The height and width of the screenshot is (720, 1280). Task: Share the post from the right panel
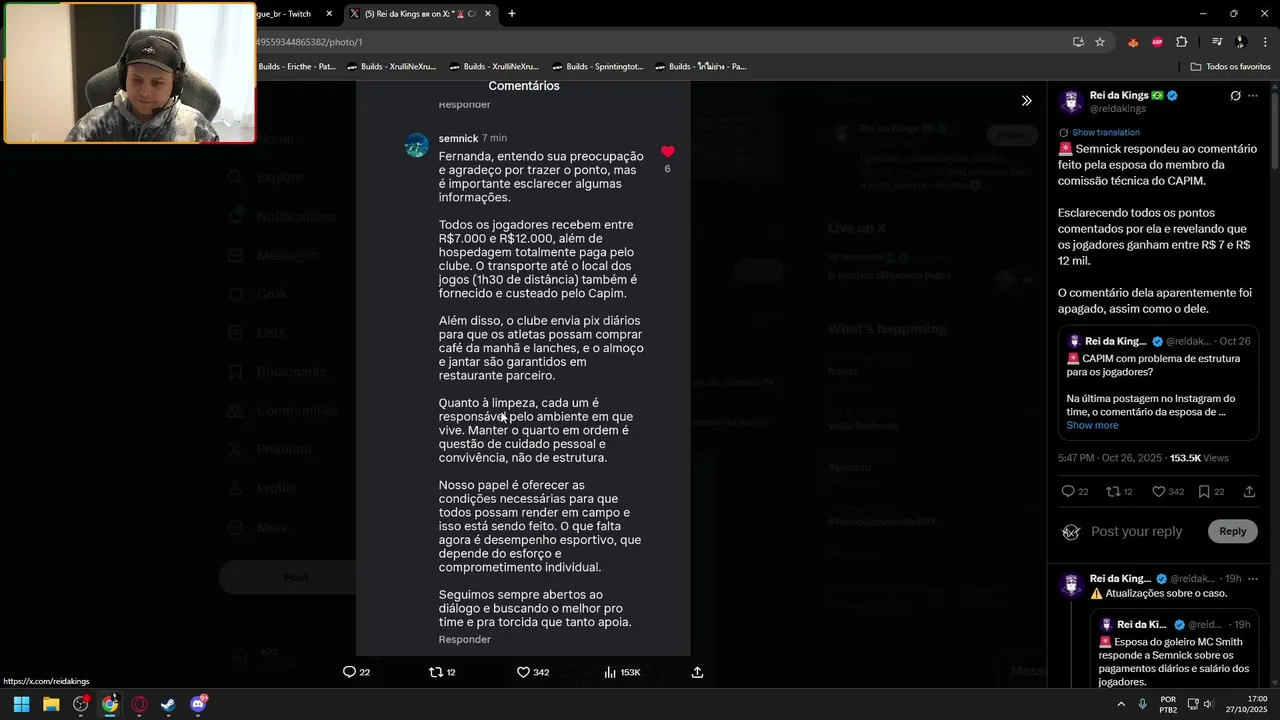(x=1249, y=491)
